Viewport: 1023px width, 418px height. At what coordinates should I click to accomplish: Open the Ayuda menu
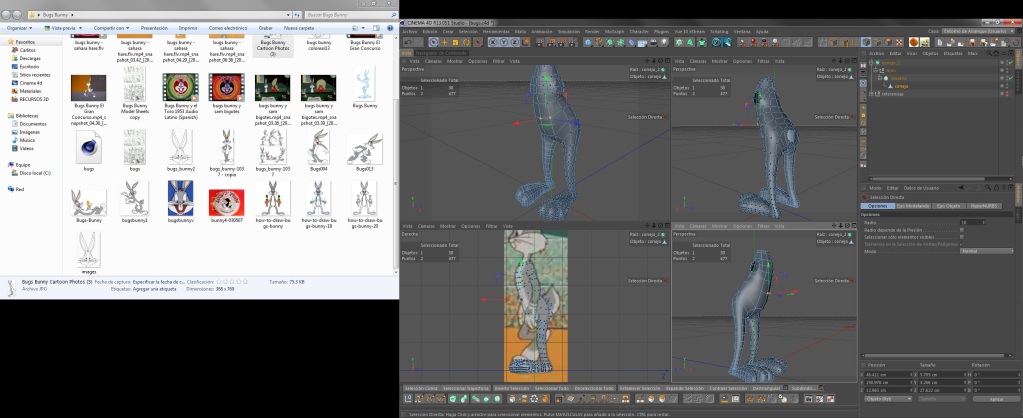coord(761,31)
